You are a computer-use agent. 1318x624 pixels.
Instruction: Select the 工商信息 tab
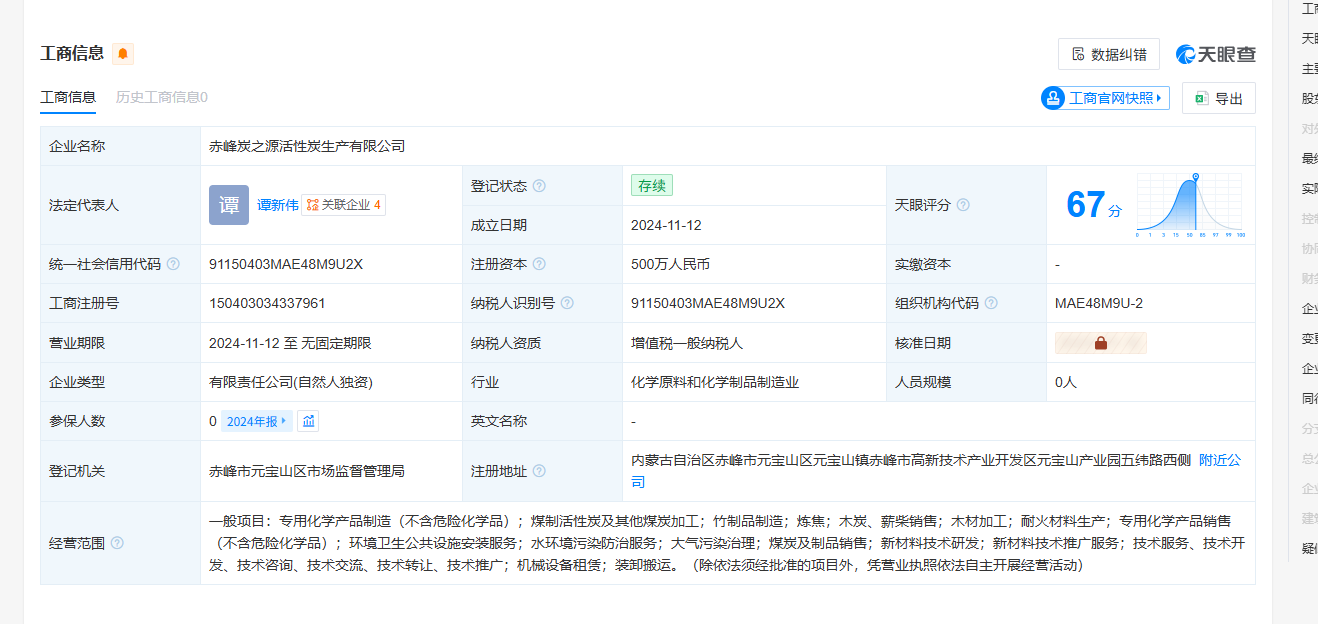pyautogui.click(x=68, y=97)
